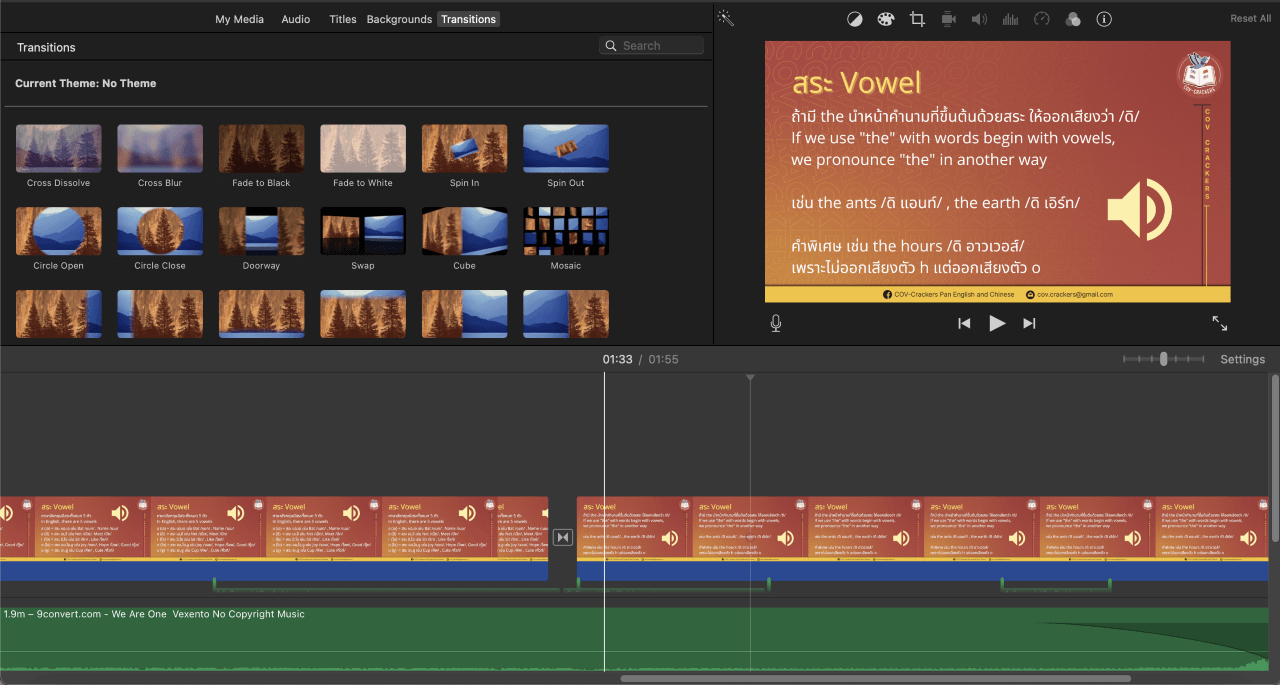Open the video stabilization camera icon
The image size is (1280, 685).
click(948, 19)
